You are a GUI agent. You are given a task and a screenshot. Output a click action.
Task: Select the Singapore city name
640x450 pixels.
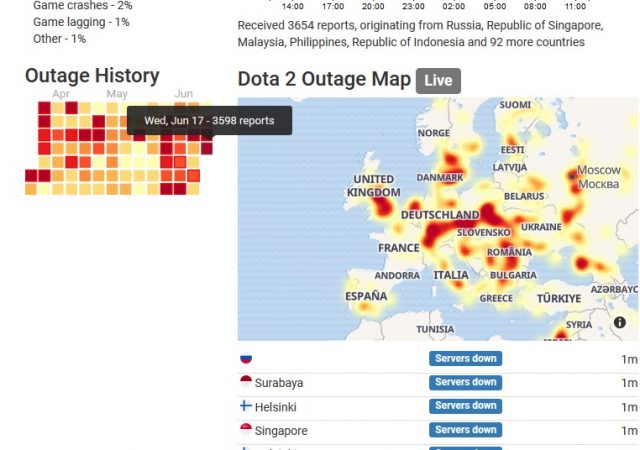pos(281,431)
